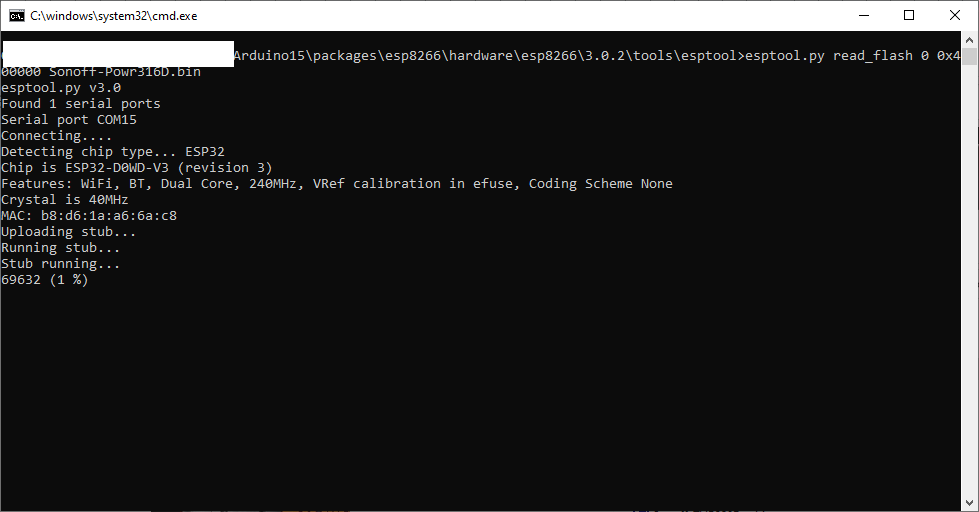This screenshot has height=512, width=979.
Task: Click the Uploading stub... line
Action: click(x=69, y=232)
